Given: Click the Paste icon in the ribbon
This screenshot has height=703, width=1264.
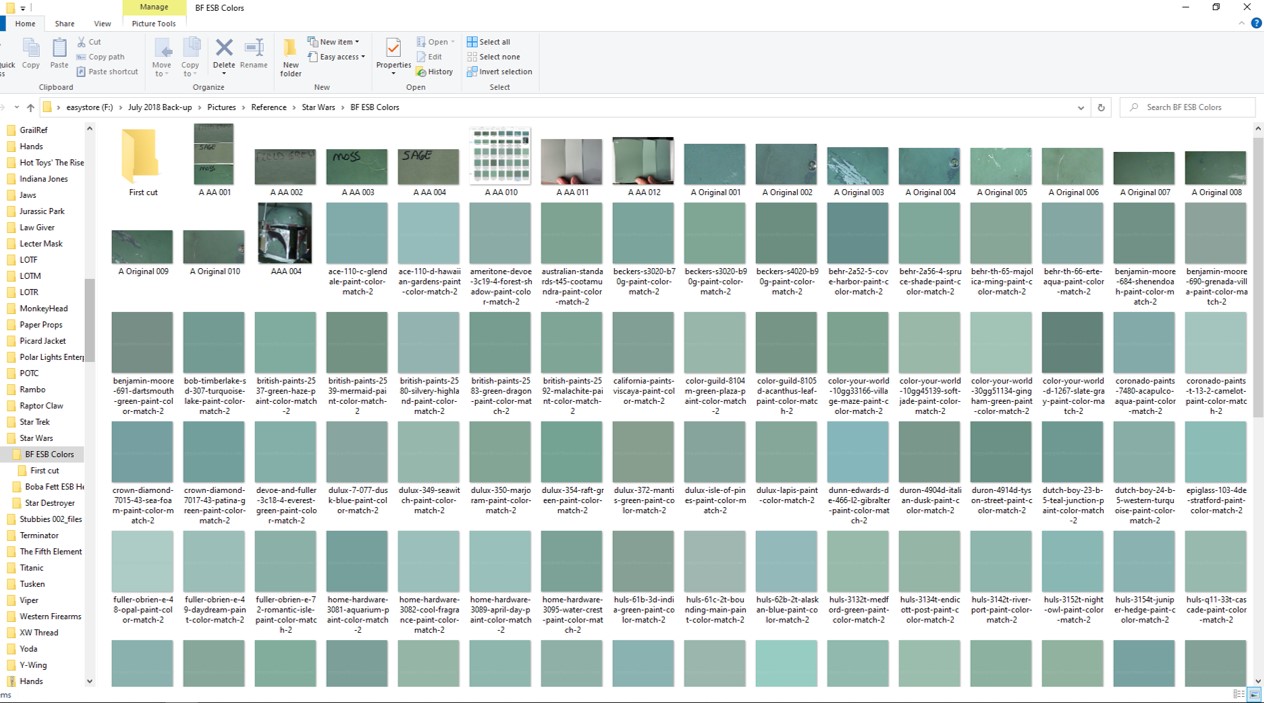Looking at the screenshot, I should pyautogui.click(x=59, y=48).
